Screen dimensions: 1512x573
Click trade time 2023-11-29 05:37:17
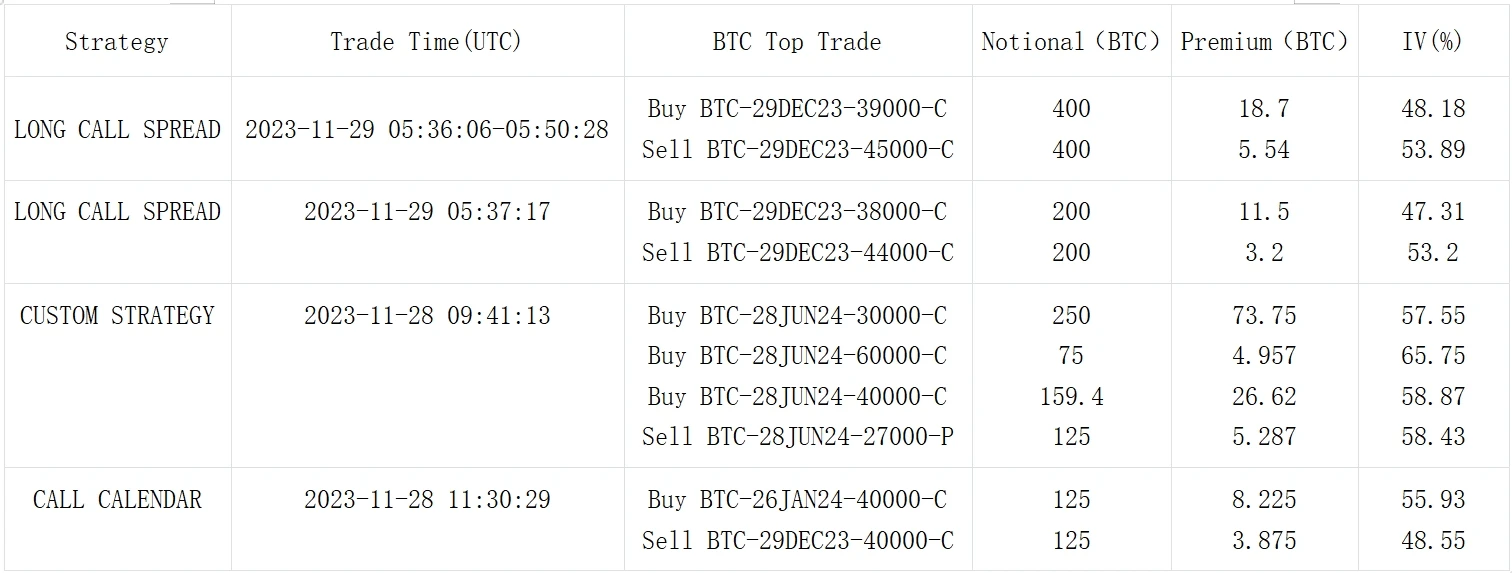click(427, 212)
